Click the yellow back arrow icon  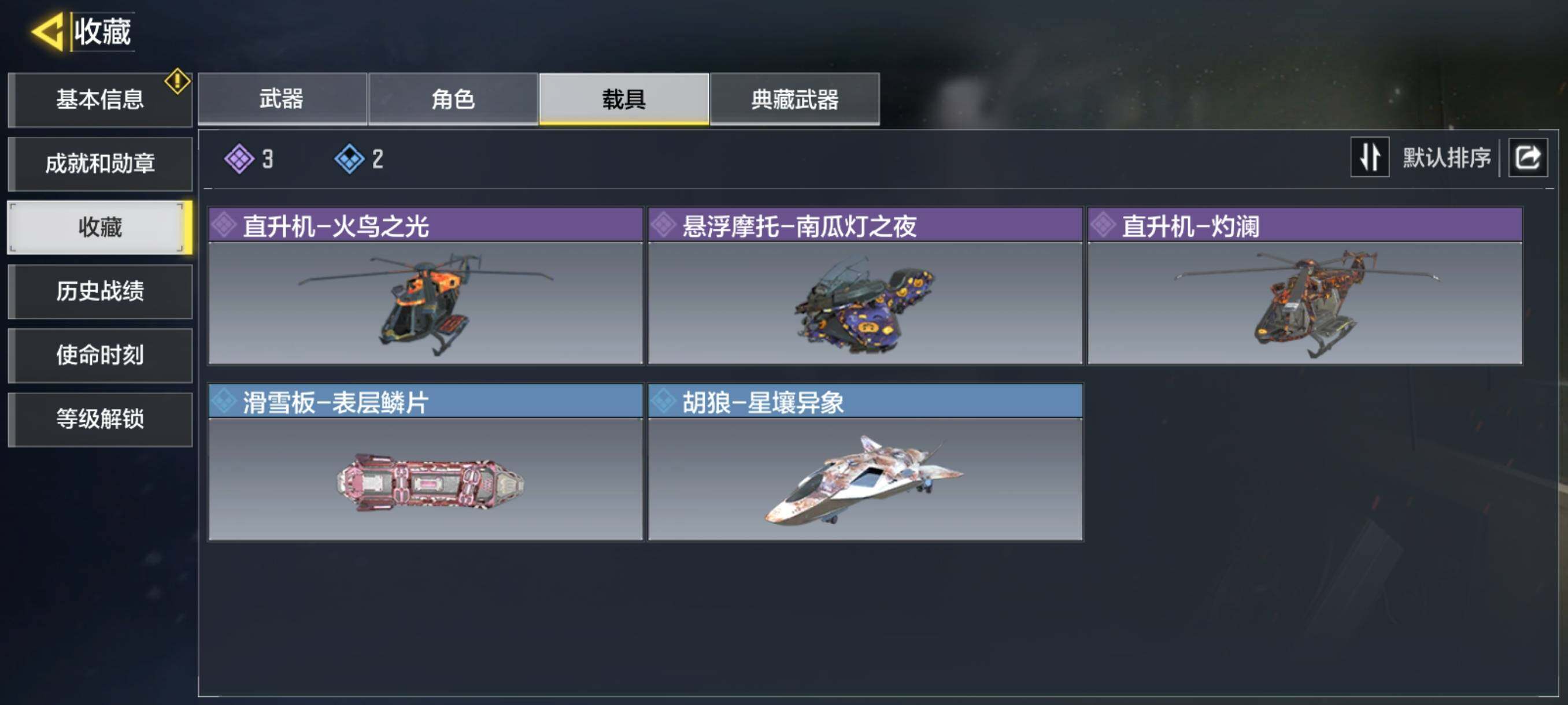[47, 32]
